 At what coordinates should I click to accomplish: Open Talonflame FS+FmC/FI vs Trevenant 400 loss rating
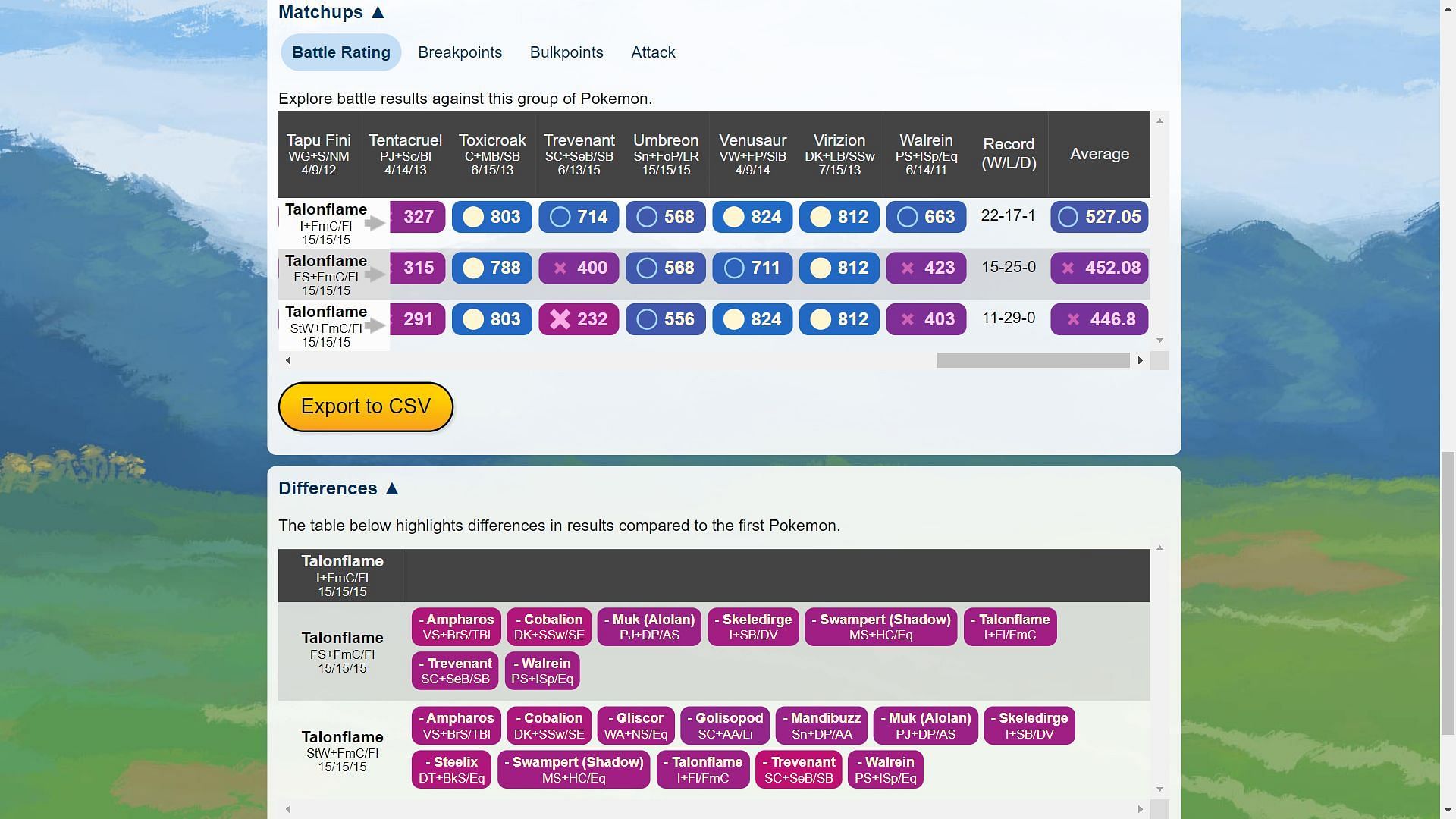tap(579, 268)
